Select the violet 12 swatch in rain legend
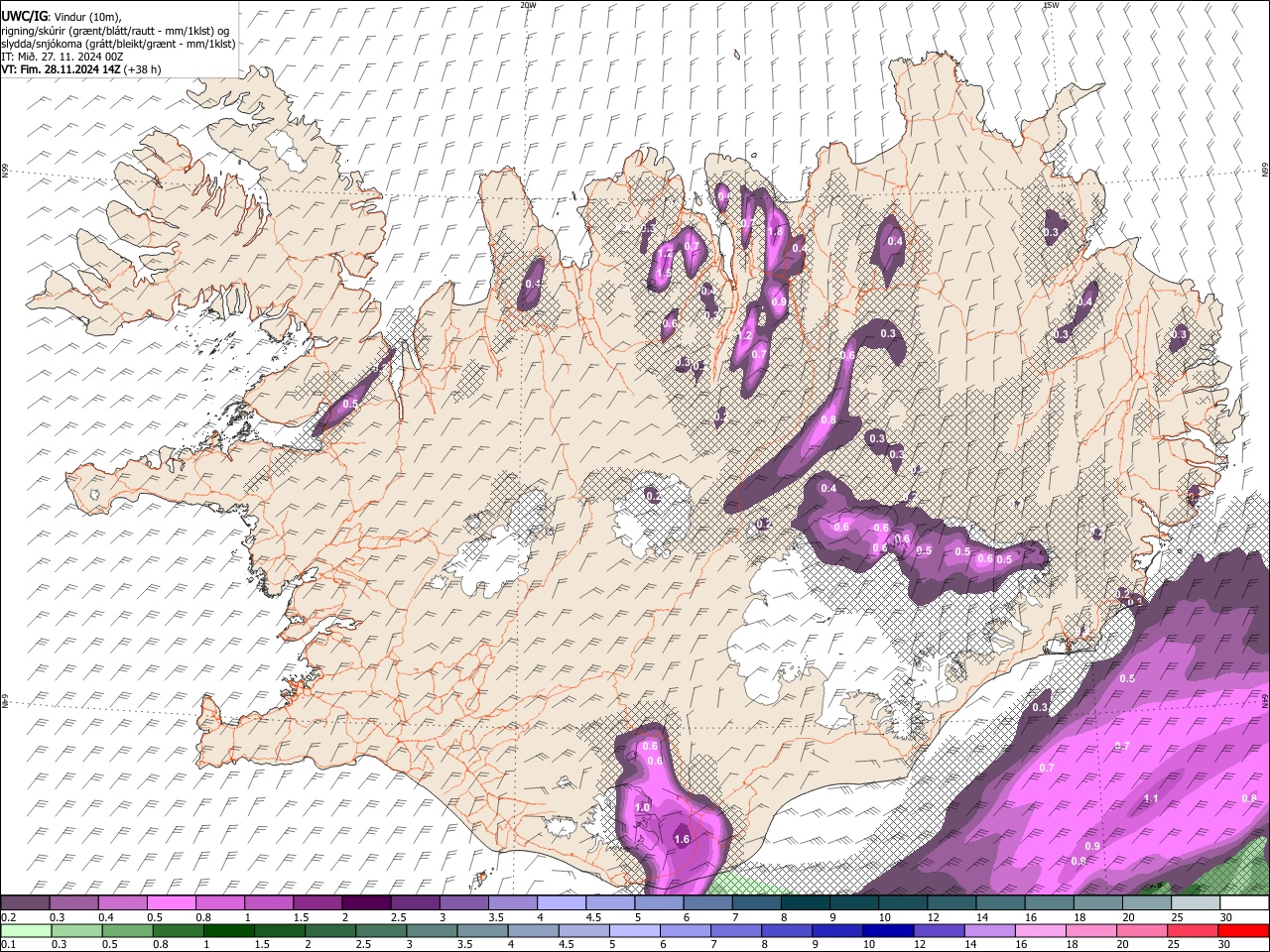 [x=940, y=930]
